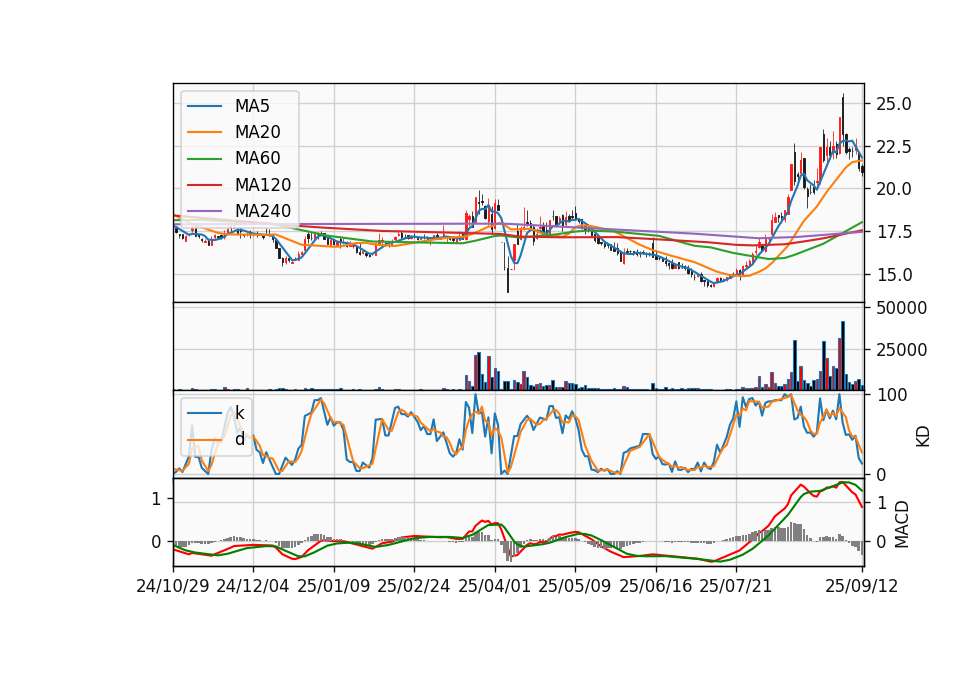
Task: Click the red MA120 legend line sample
Action: [204, 185]
